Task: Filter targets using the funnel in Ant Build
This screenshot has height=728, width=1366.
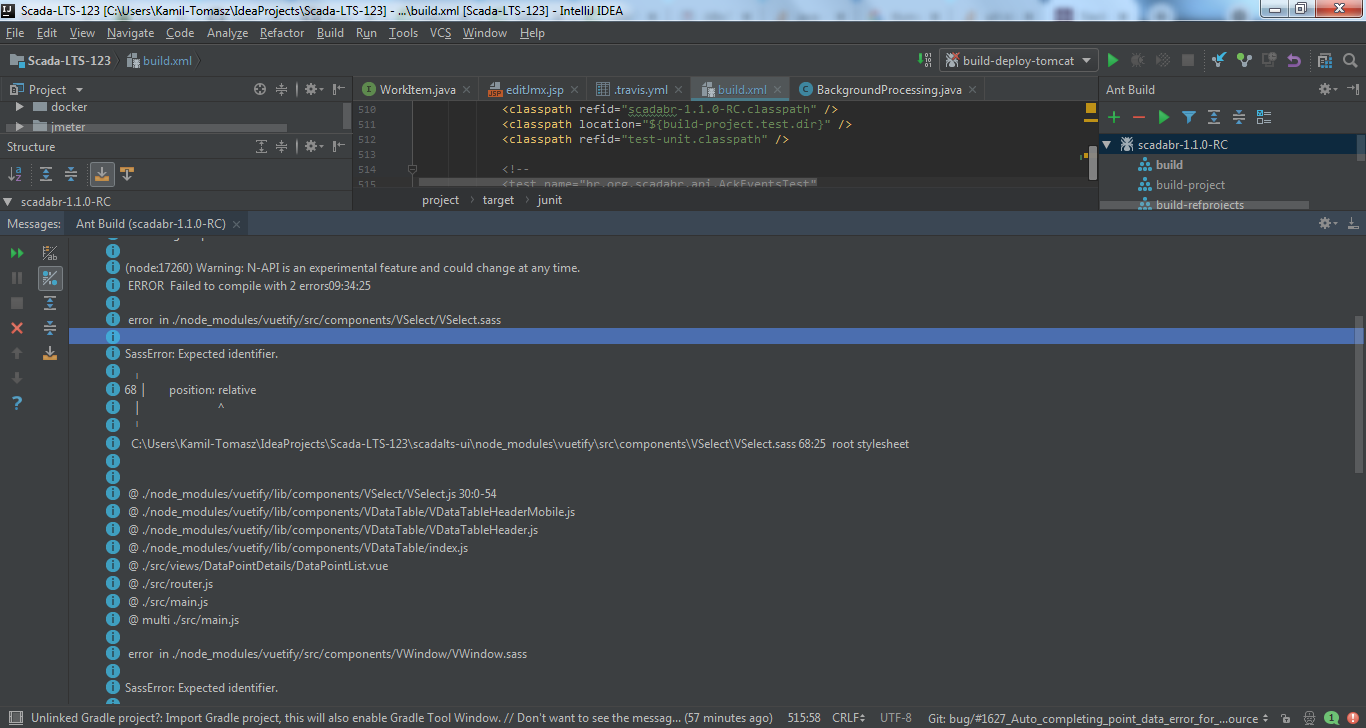Action: pos(1188,117)
